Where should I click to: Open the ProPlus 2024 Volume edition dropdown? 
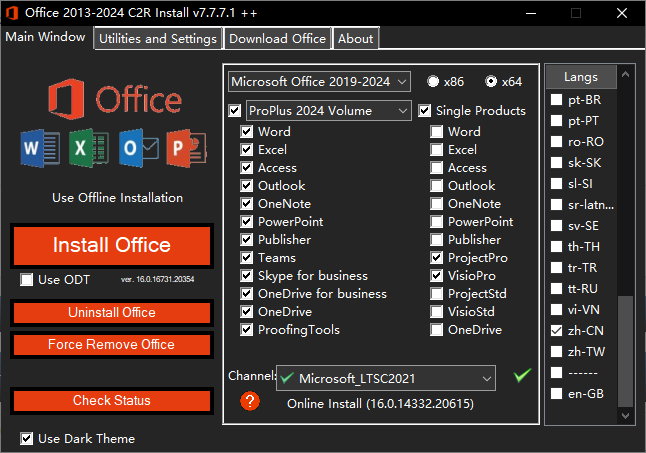point(328,111)
